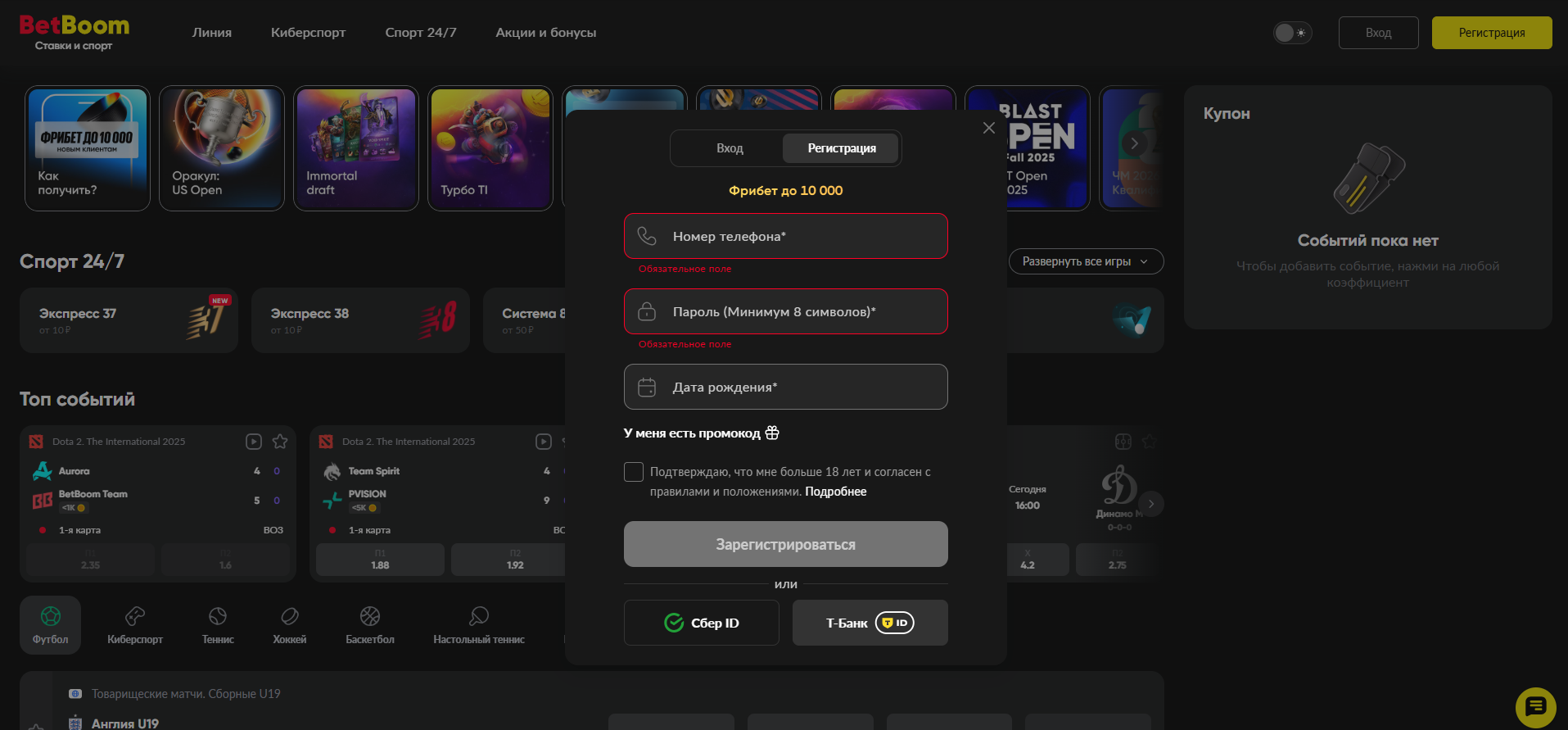Open the live chat support bubble
The width and height of the screenshot is (1568, 730).
[x=1535, y=707]
